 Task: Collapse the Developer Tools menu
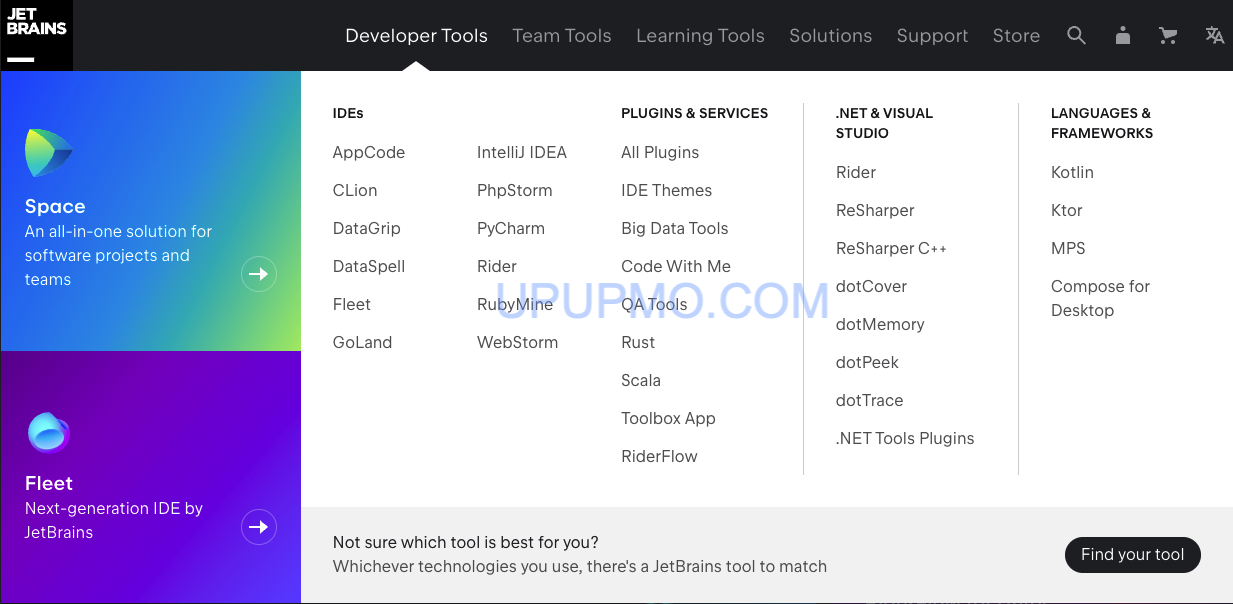tap(416, 36)
